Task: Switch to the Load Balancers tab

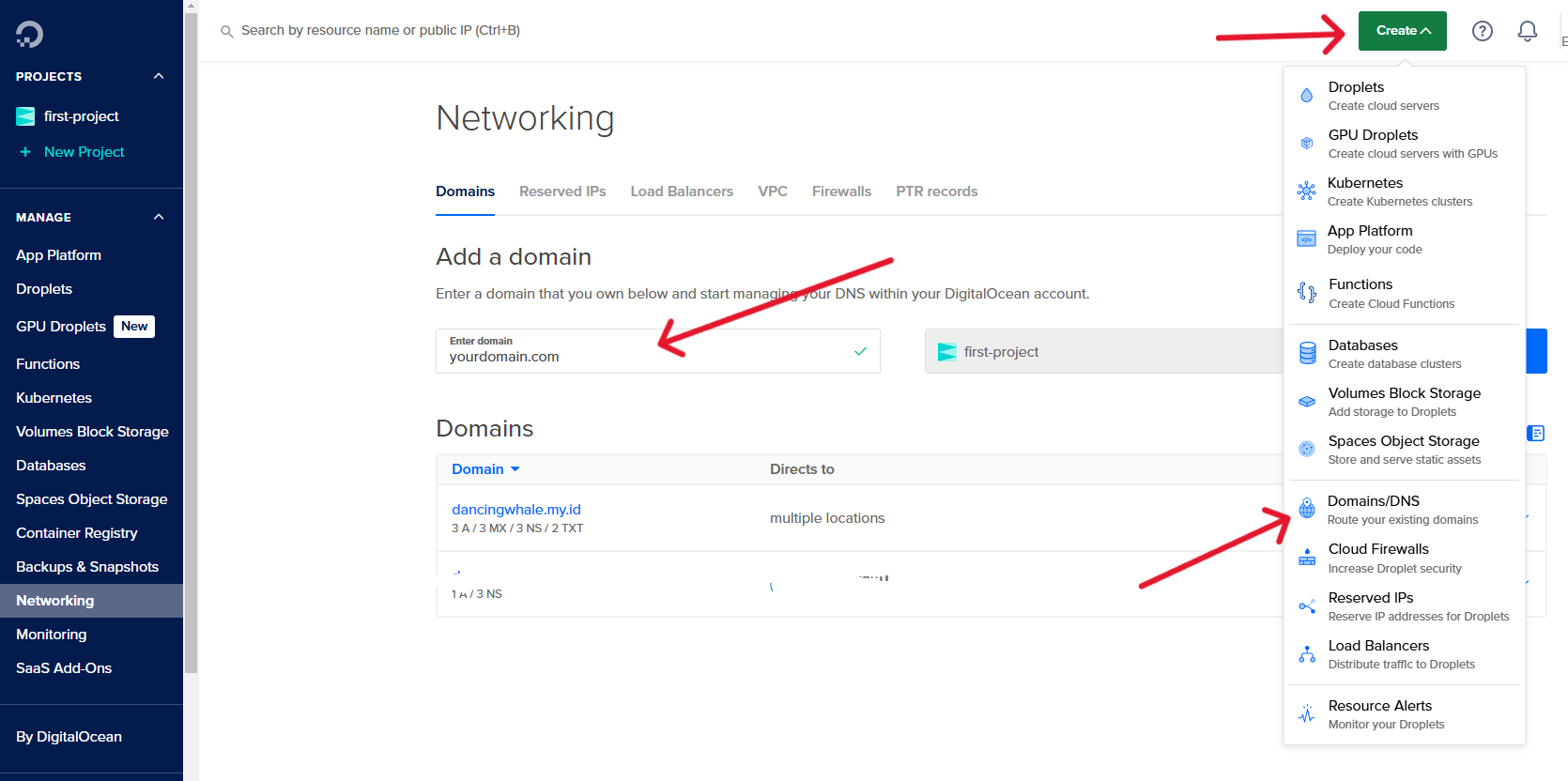Action: pyautogui.click(x=682, y=191)
